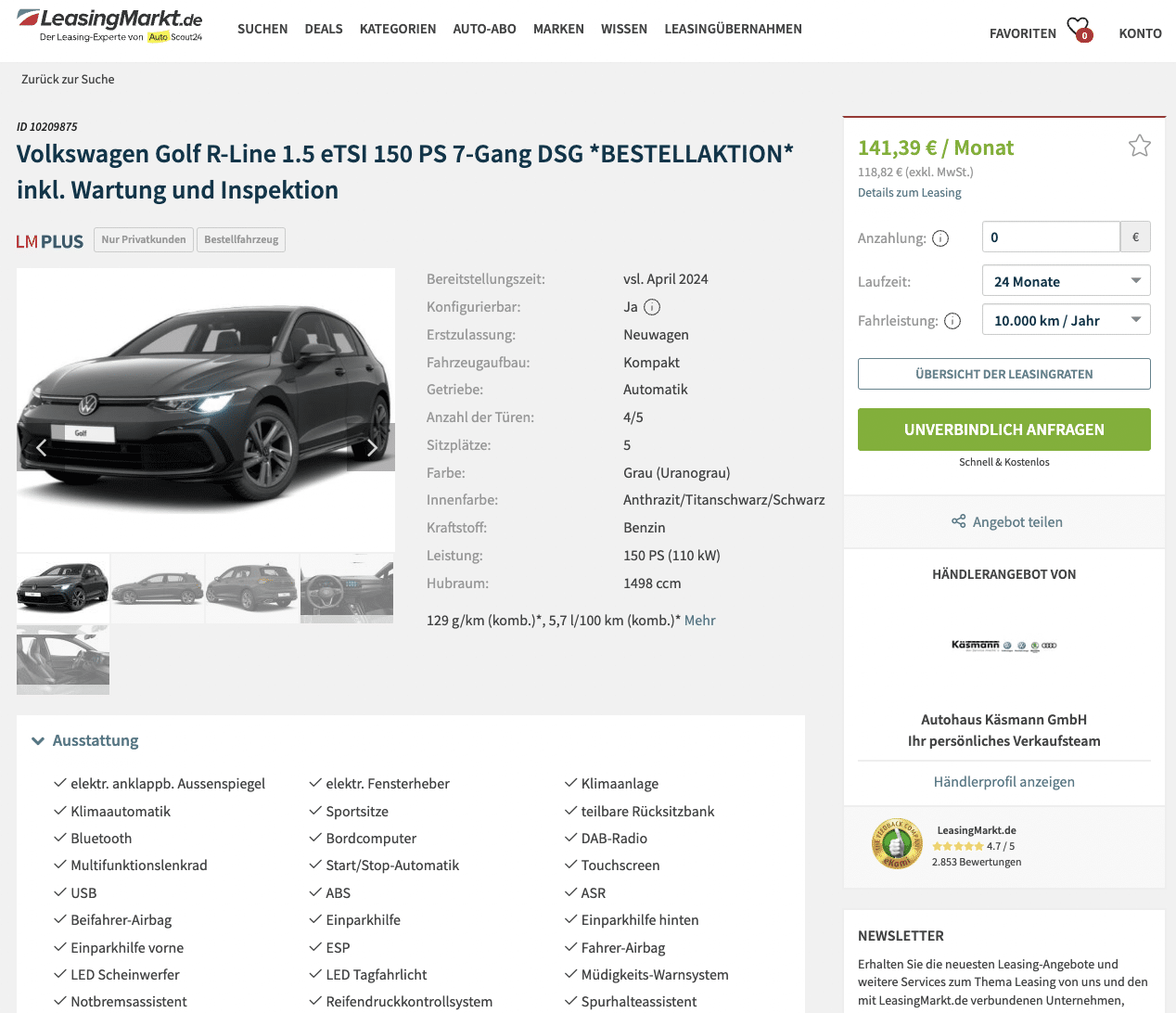The width and height of the screenshot is (1176, 1013).
Task: Click the Käsmann dealer logo
Action: 1003,645
